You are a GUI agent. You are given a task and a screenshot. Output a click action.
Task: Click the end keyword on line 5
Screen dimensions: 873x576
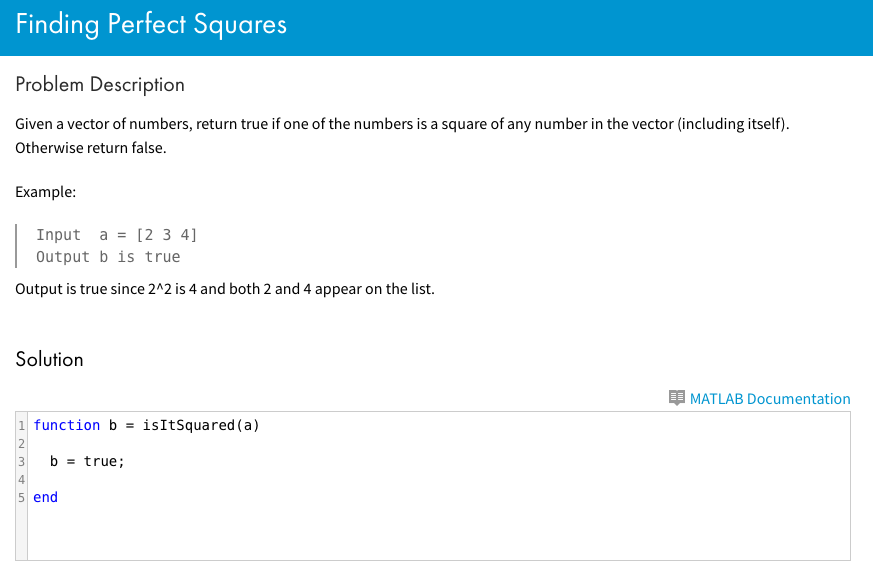[x=45, y=496]
